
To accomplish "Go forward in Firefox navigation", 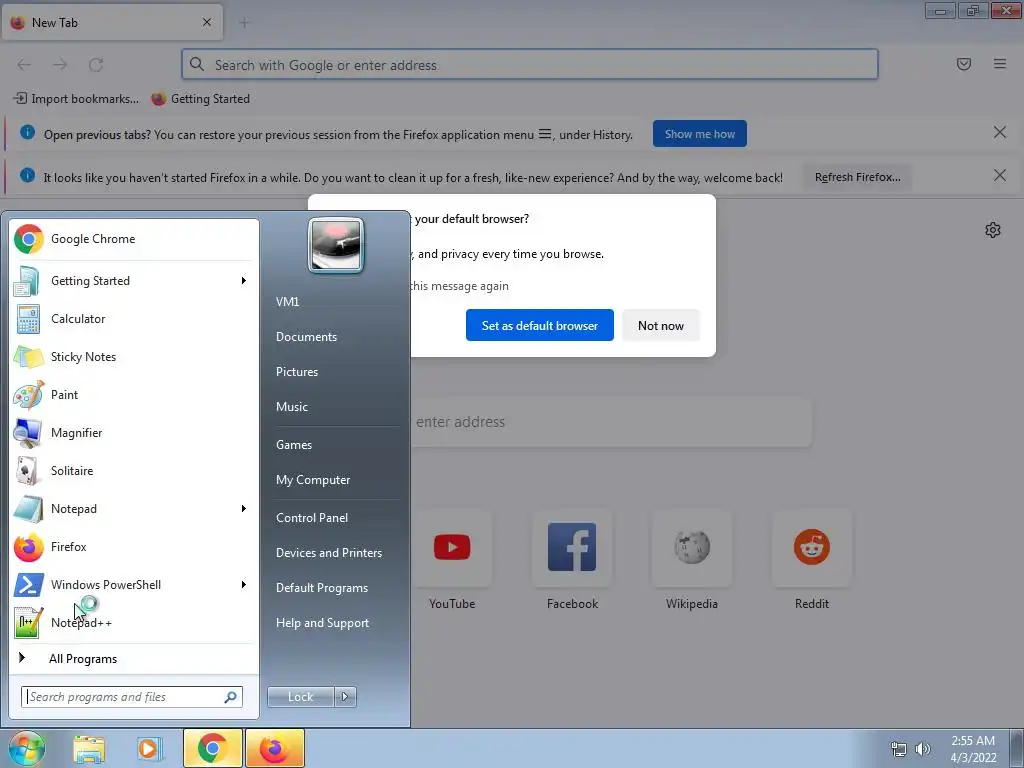I will pos(60,65).
